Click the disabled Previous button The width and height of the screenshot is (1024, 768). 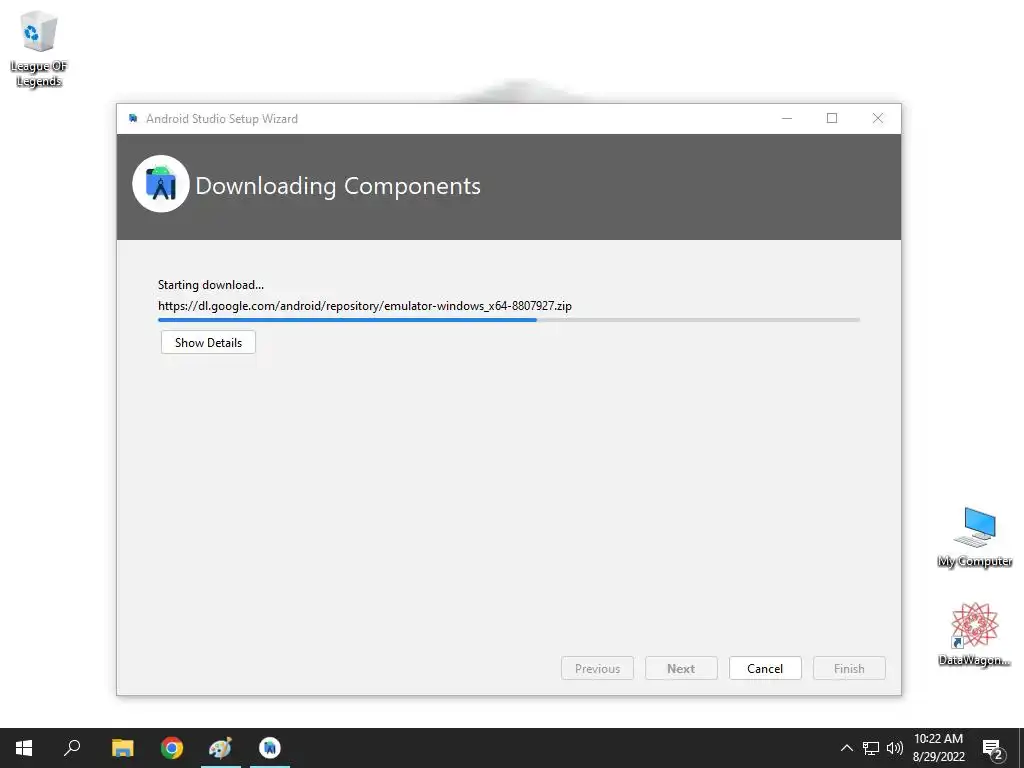(x=597, y=668)
